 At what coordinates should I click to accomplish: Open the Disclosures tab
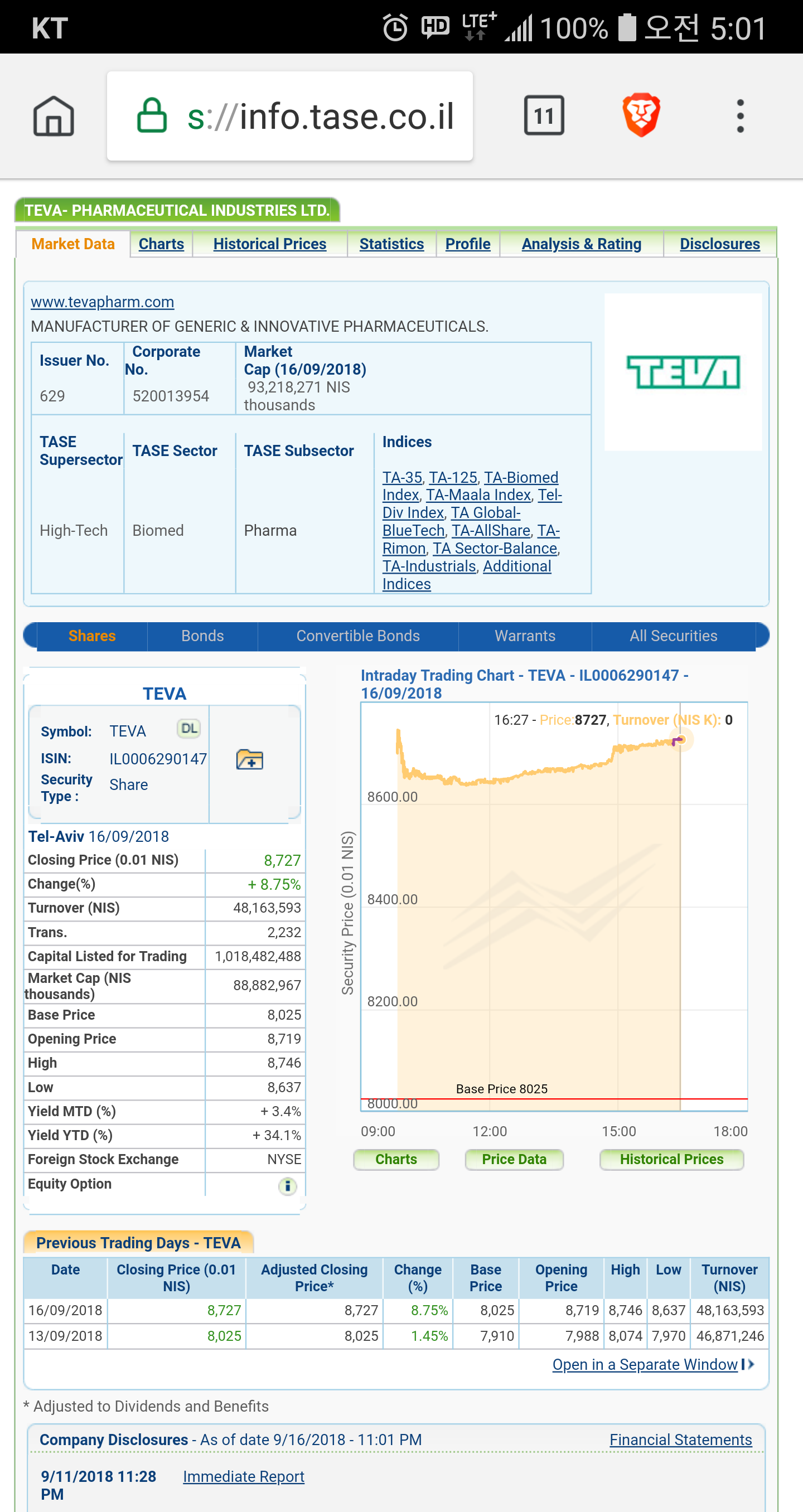[x=720, y=244]
